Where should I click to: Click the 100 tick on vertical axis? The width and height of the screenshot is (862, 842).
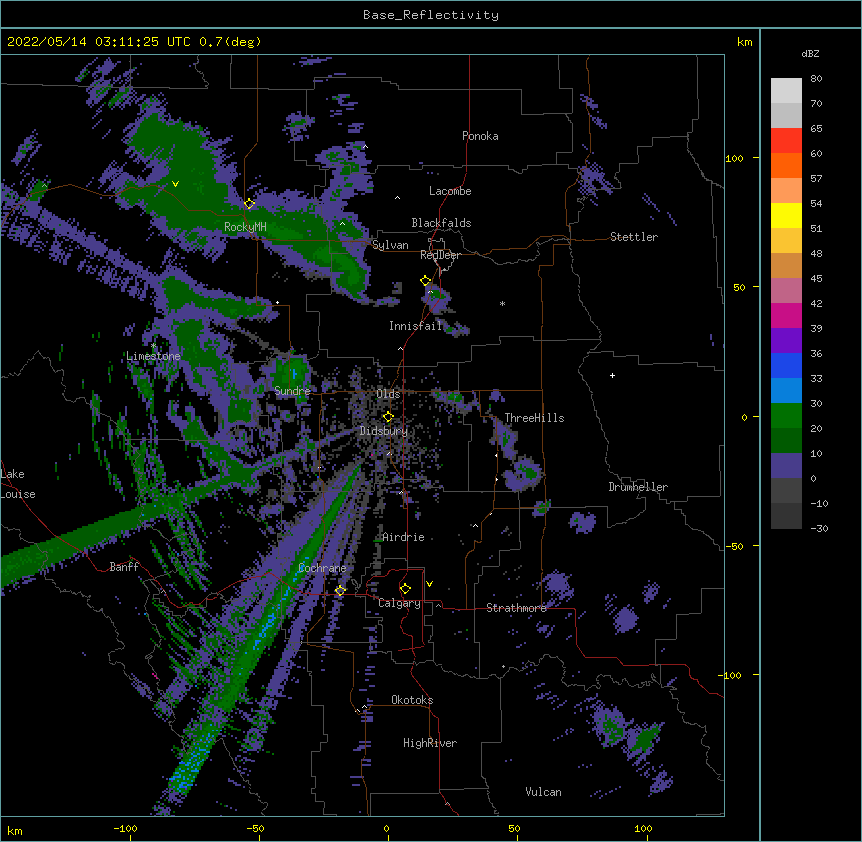[x=734, y=158]
